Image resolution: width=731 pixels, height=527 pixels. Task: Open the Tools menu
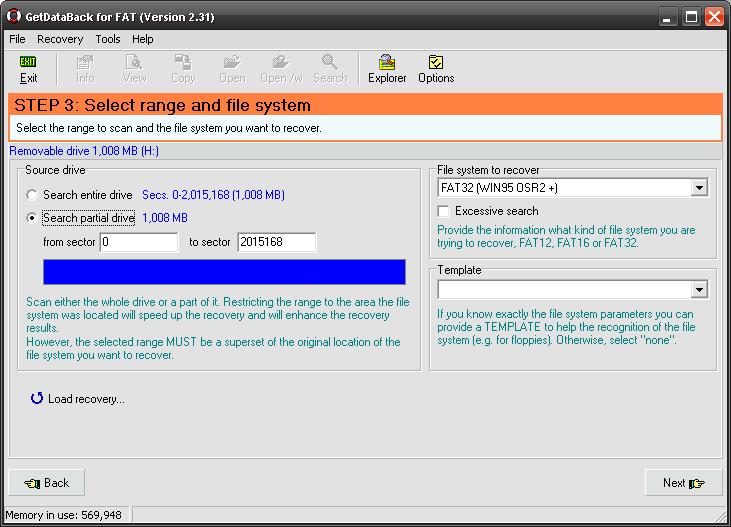click(x=108, y=39)
